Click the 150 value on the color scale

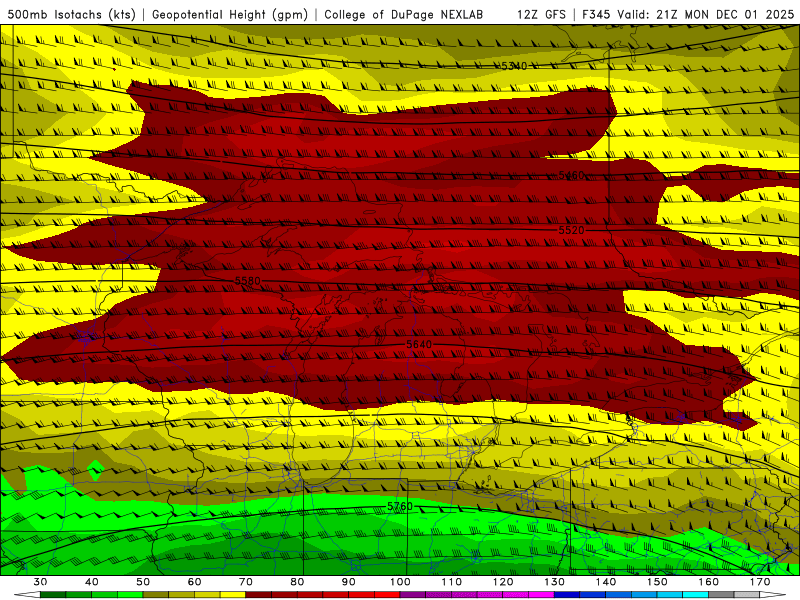click(x=657, y=582)
